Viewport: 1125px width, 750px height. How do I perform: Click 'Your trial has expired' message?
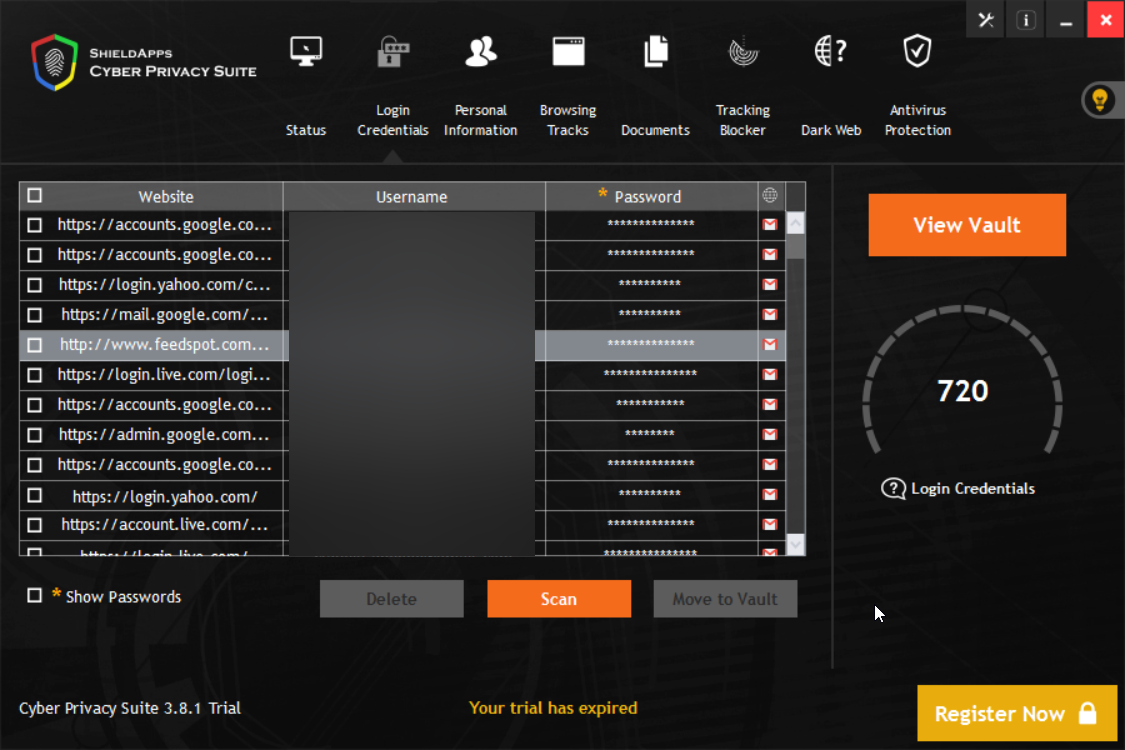pos(552,708)
